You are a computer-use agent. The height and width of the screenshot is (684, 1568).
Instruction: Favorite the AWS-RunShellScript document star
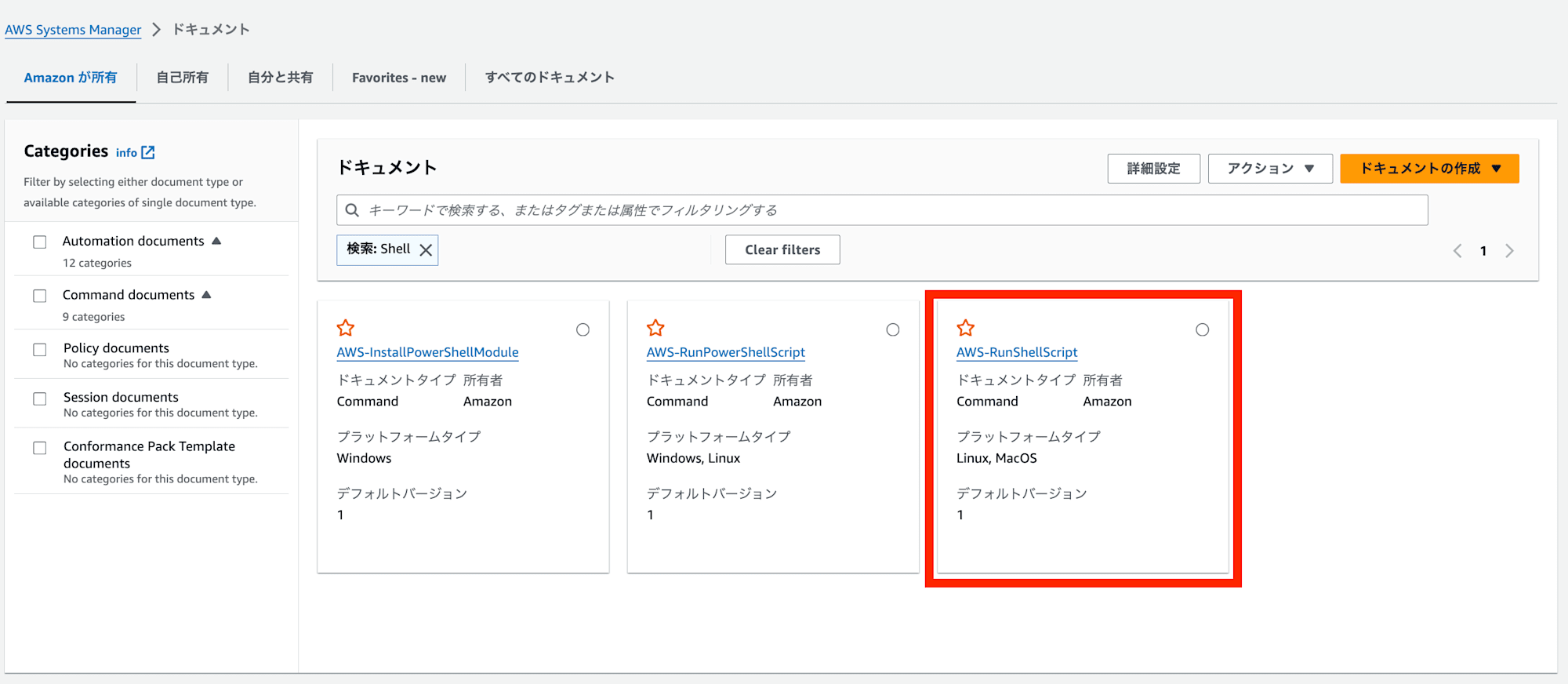[x=966, y=328]
